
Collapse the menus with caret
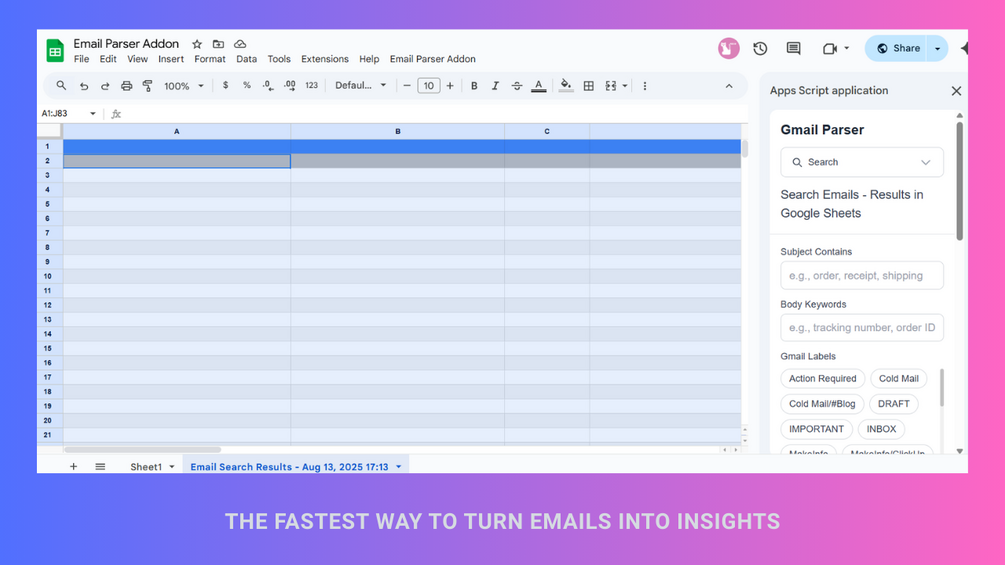click(x=729, y=86)
